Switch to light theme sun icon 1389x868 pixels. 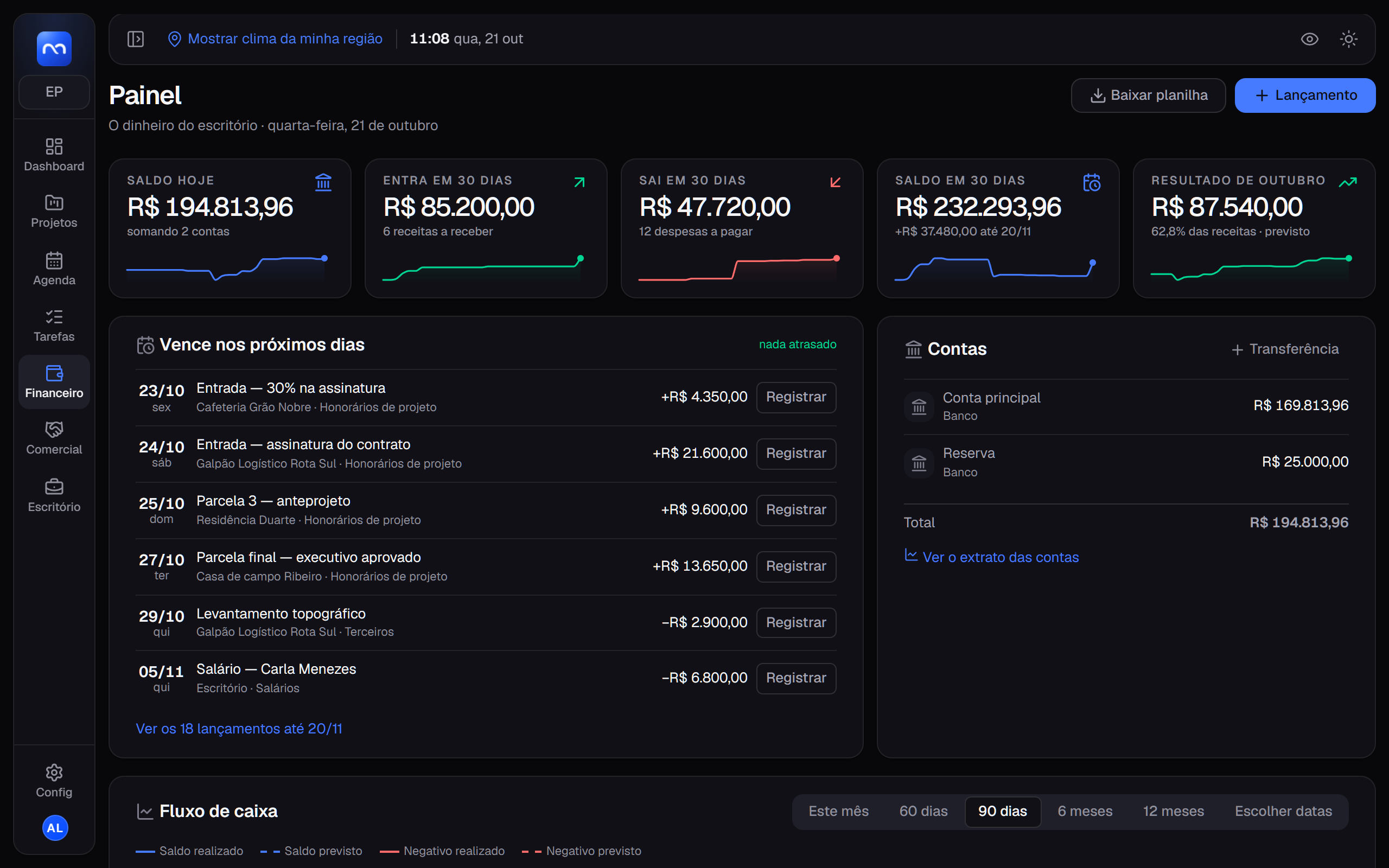click(1348, 39)
